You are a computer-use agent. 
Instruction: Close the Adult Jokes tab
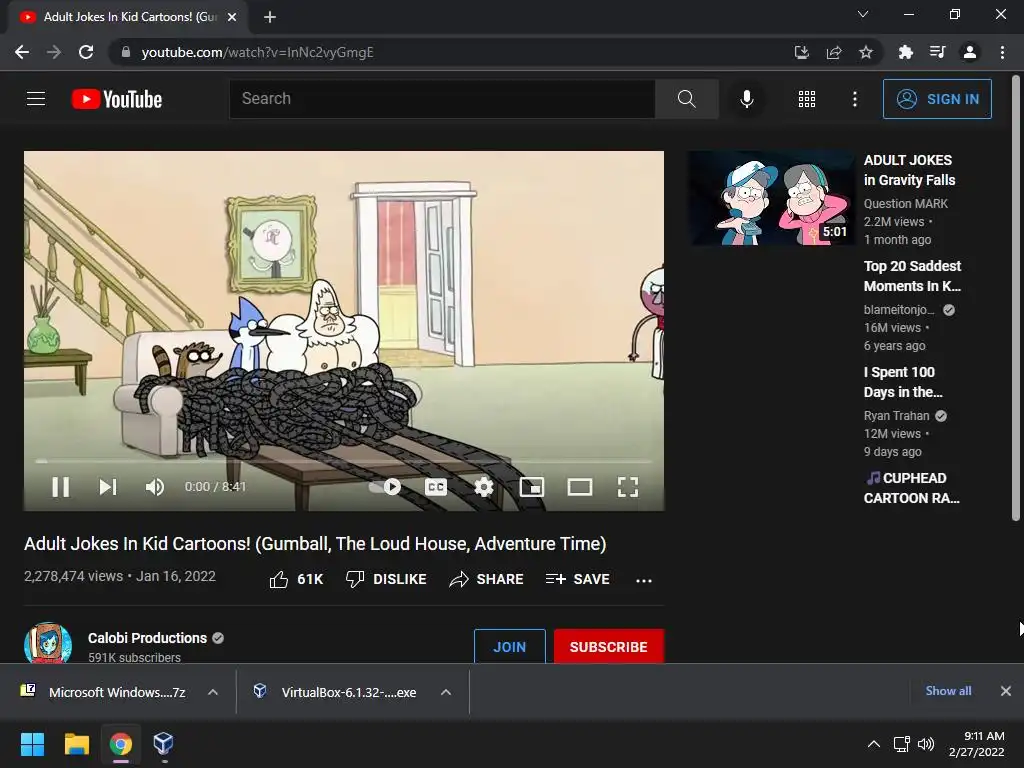232,17
